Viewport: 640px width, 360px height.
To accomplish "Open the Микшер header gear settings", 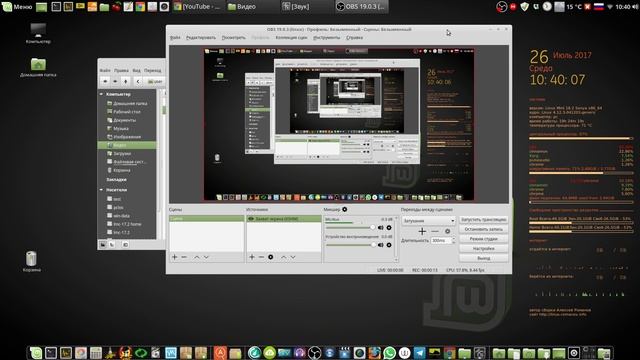I will (x=345, y=209).
